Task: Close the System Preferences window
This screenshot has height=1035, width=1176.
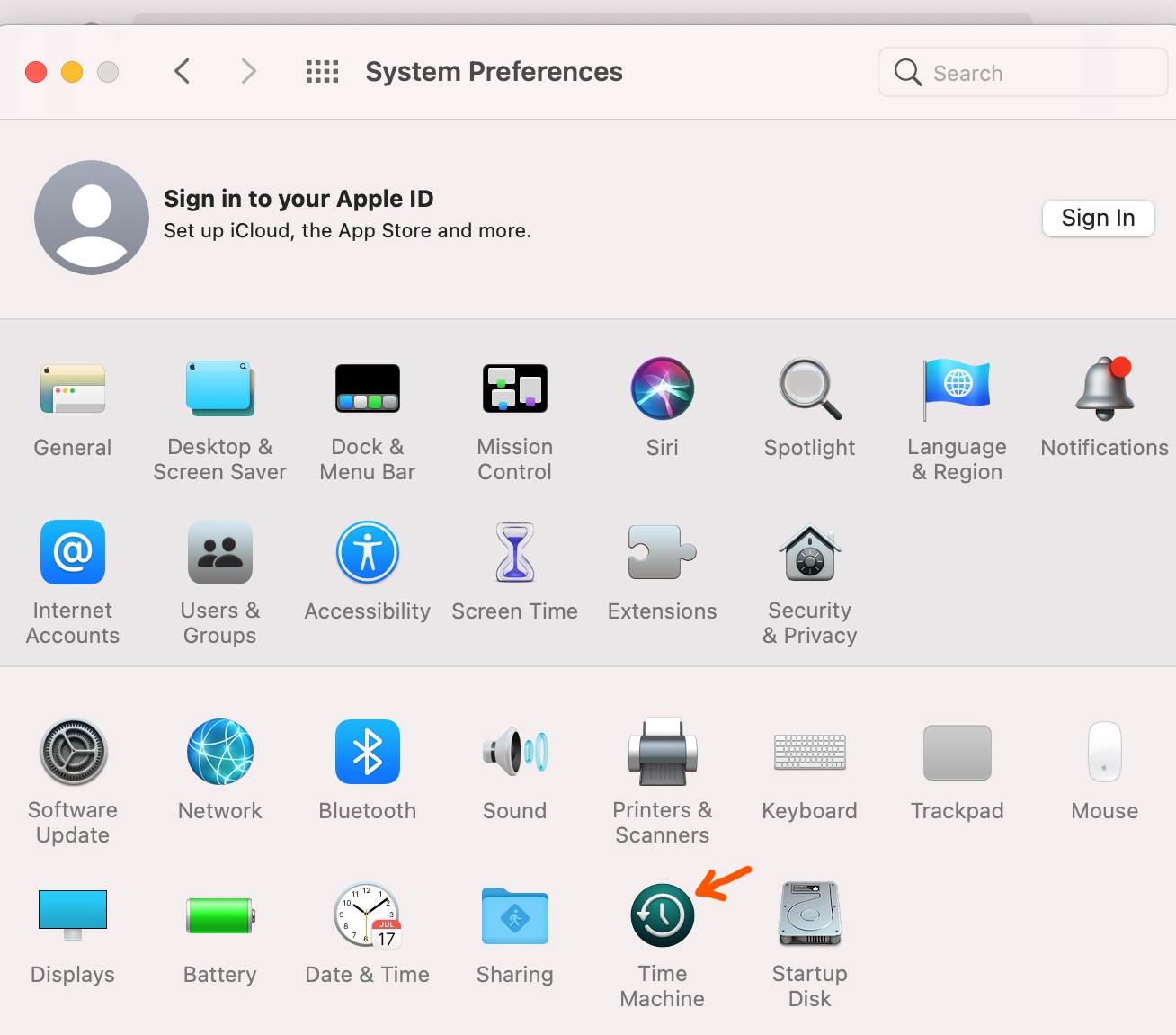Action: coord(36,72)
